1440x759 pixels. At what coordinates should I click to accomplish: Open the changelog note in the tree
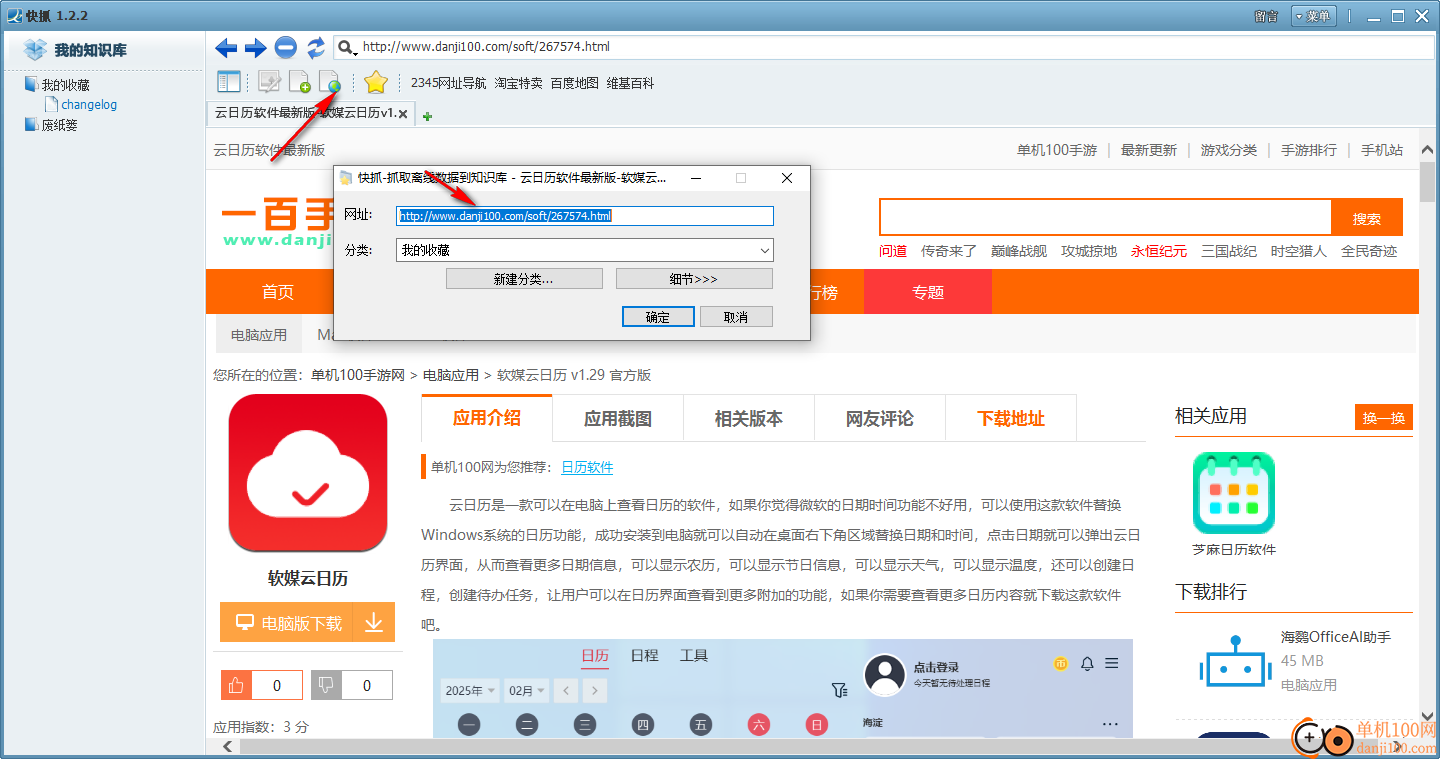click(x=89, y=104)
